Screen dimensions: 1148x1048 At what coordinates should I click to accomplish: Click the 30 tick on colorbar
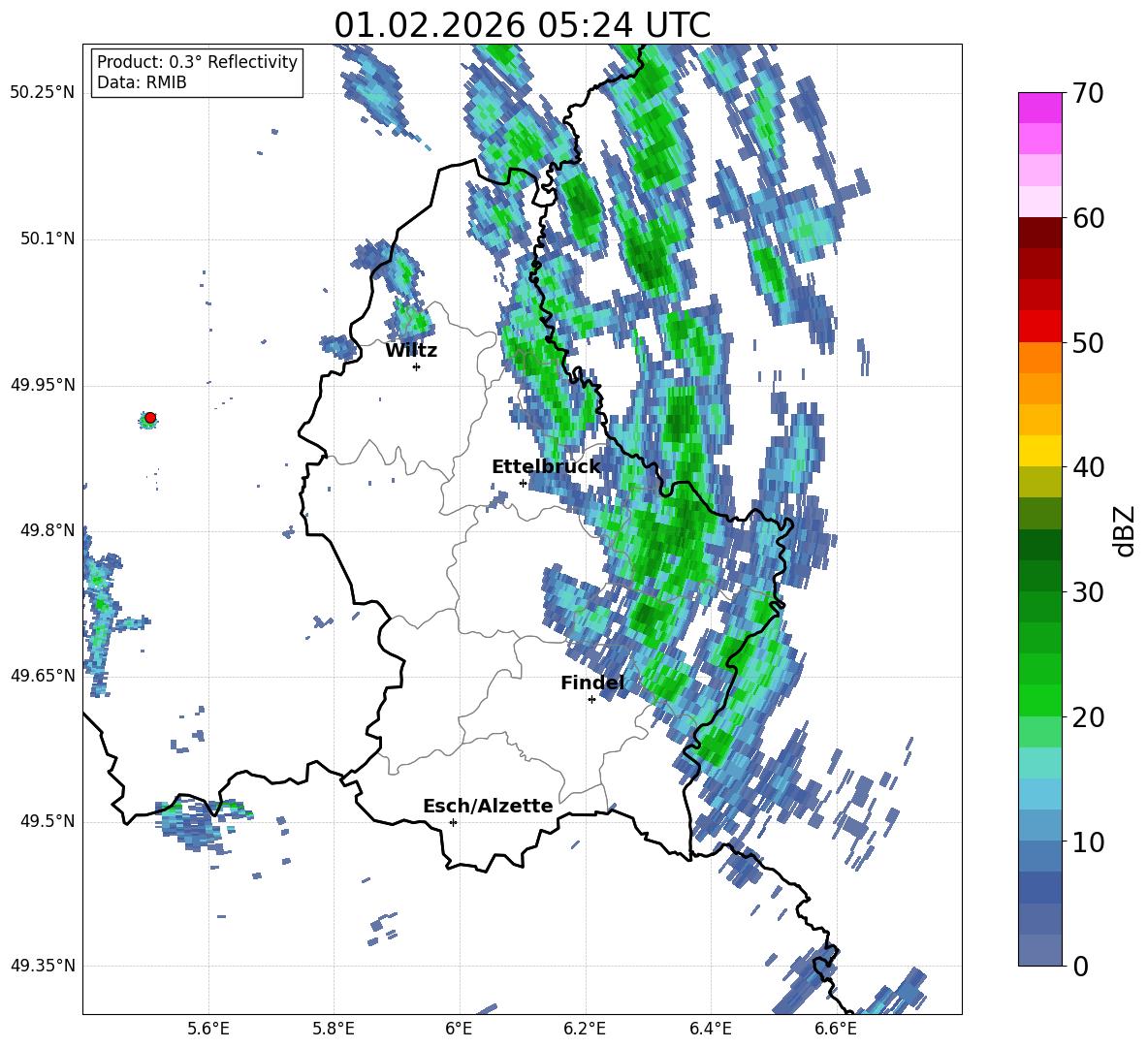click(x=1089, y=592)
